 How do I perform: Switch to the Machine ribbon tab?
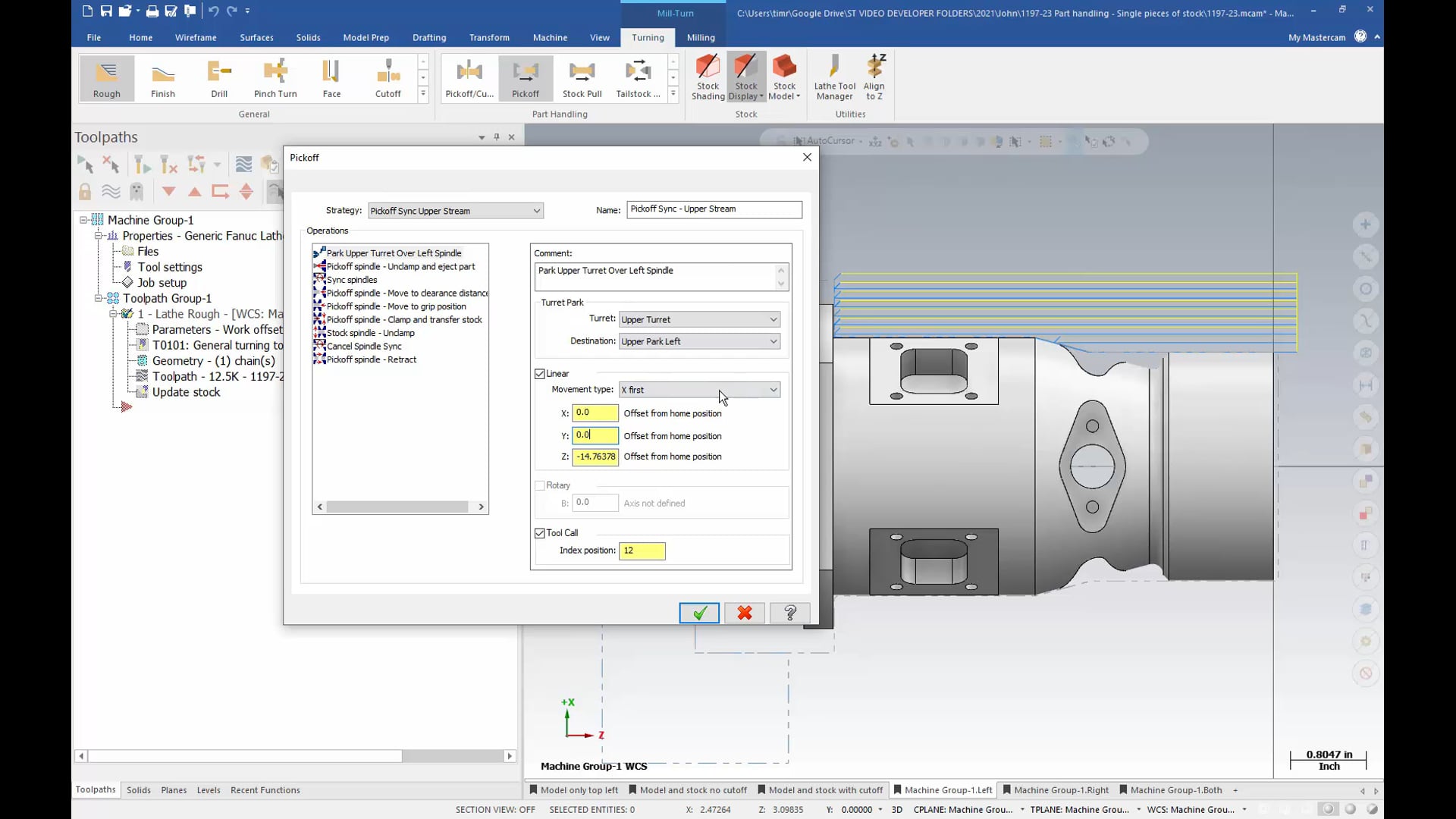[x=550, y=37]
